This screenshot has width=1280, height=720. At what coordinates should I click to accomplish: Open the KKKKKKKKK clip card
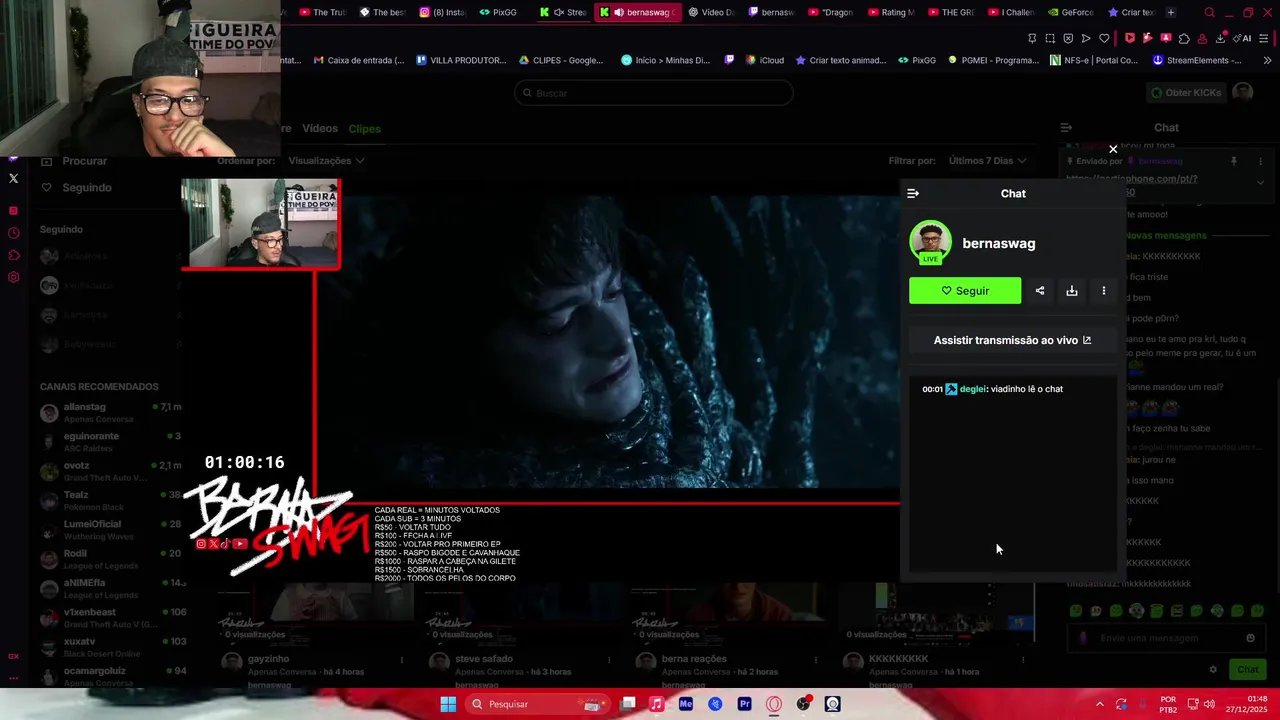(935, 636)
